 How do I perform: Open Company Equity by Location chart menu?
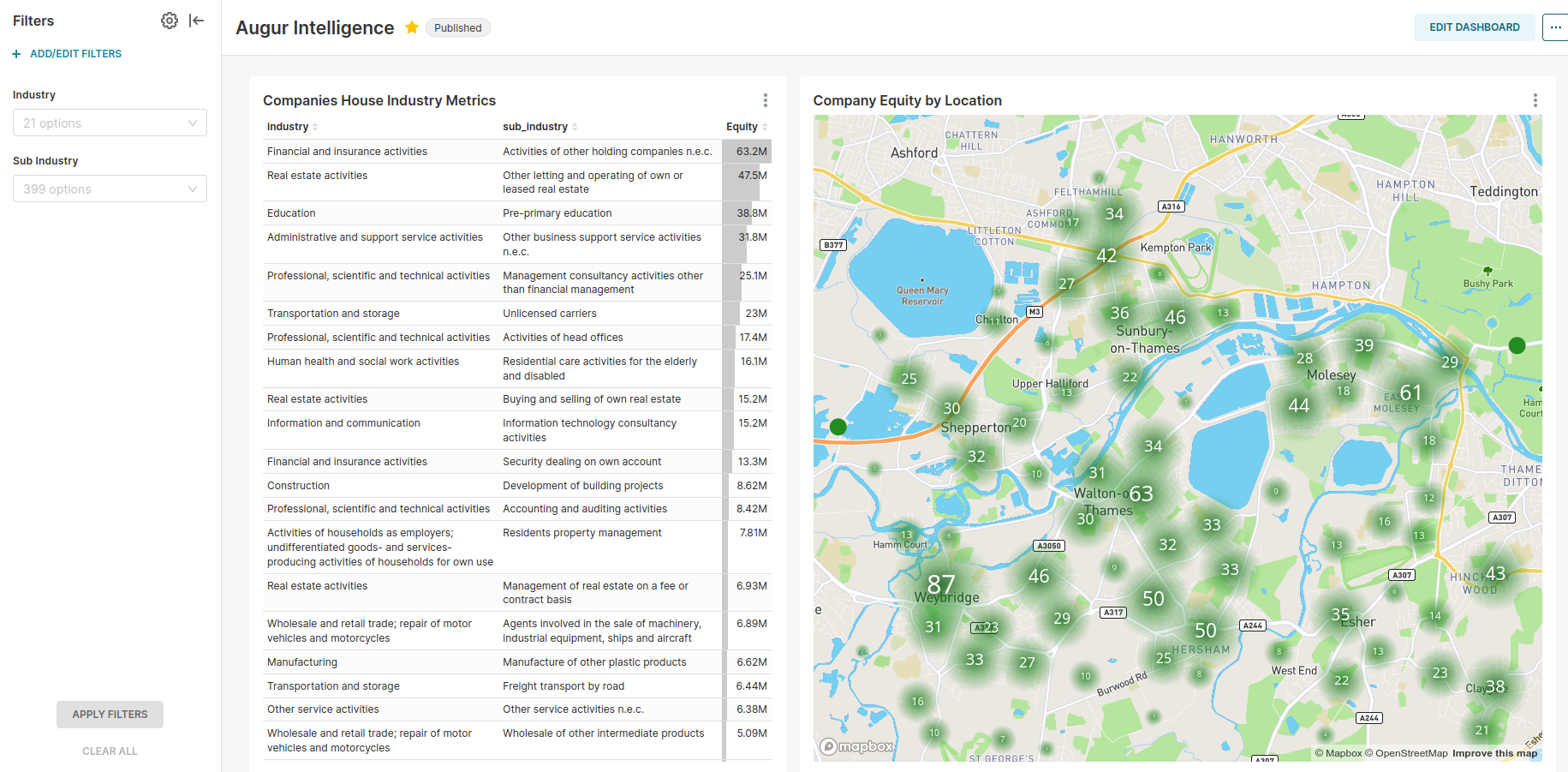[x=1535, y=100]
